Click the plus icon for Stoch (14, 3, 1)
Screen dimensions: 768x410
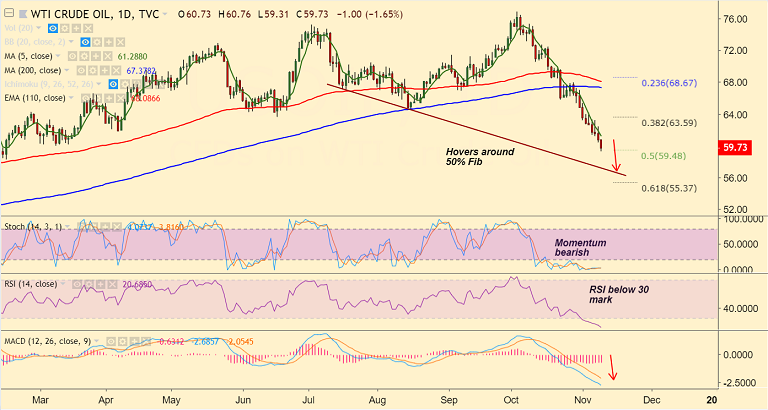(x=105, y=227)
